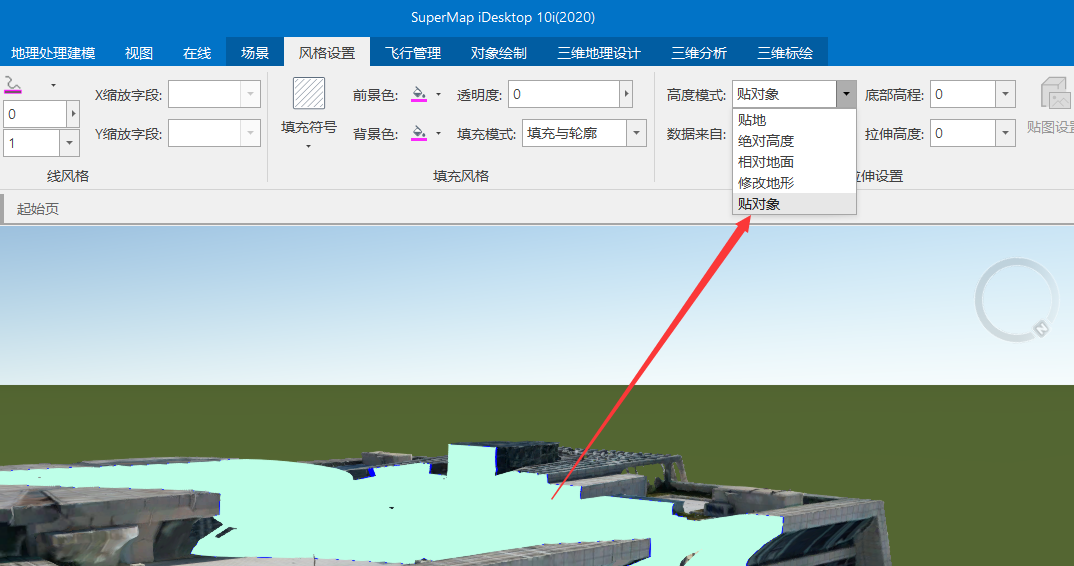This screenshot has width=1074, height=566.
Task: Select 相对地面 in the height mode list
Action: [795, 162]
